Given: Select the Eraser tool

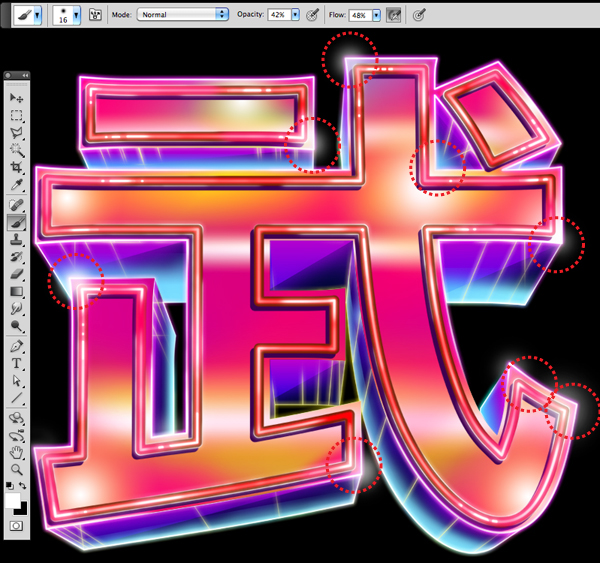Looking at the screenshot, I should point(16,274).
